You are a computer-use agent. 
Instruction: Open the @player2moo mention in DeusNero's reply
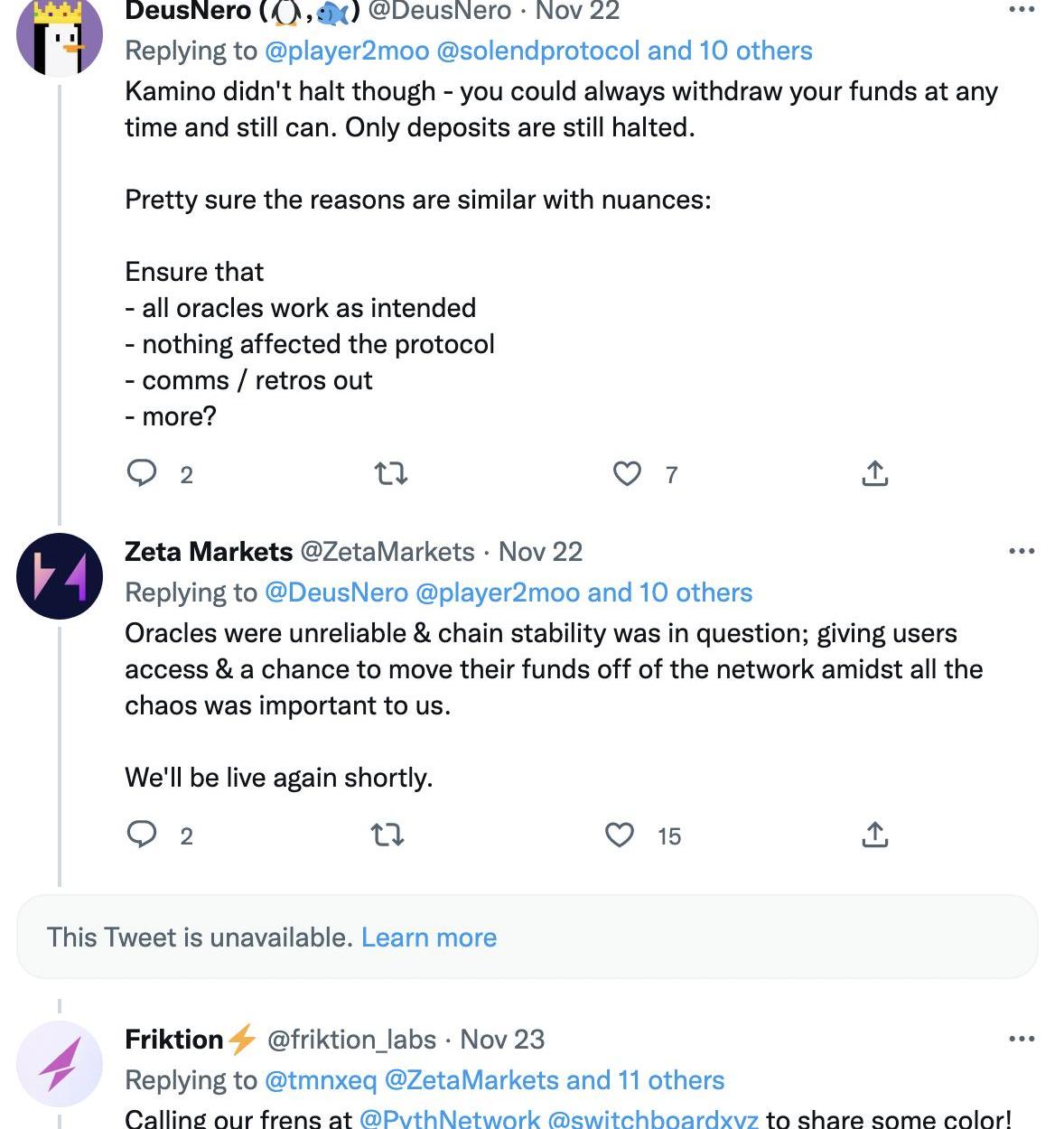(347, 51)
